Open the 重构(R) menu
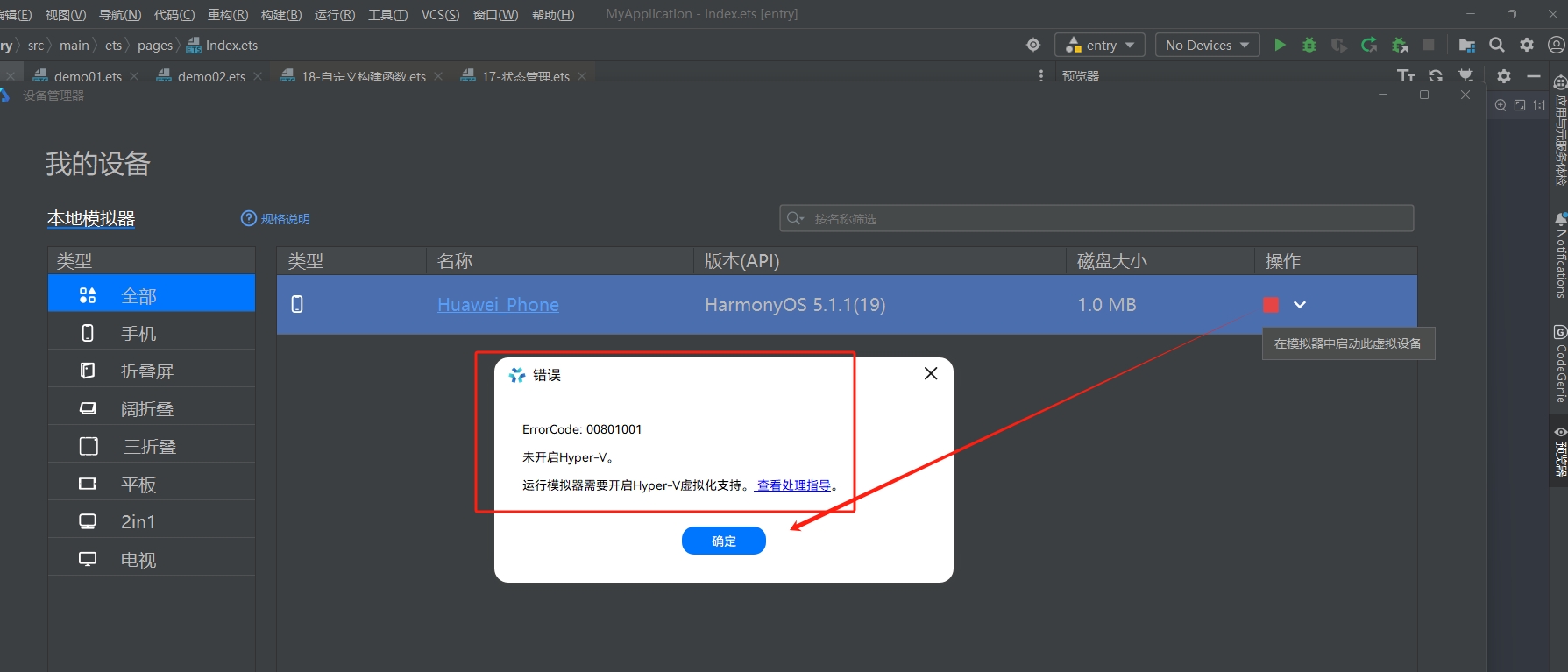The image size is (1568, 672). point(228,14)
